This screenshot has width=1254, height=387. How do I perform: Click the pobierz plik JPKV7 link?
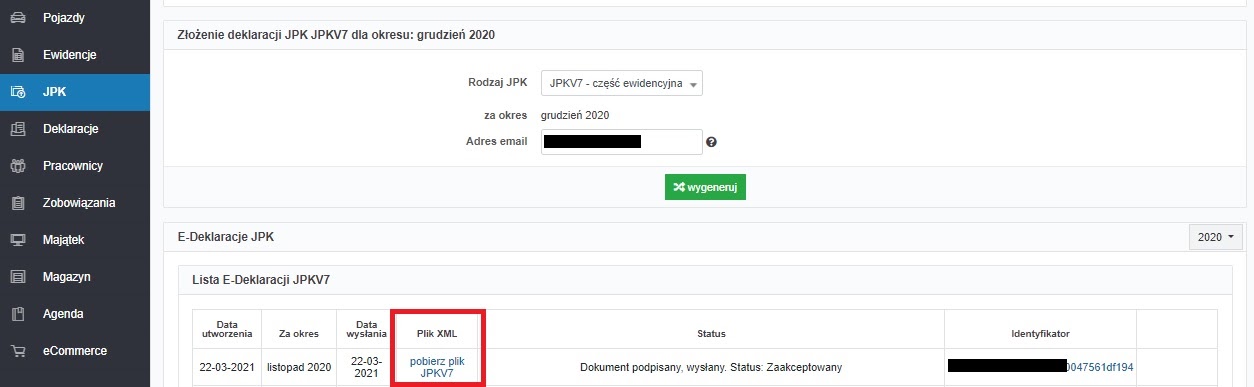click(x=437, y=367)
